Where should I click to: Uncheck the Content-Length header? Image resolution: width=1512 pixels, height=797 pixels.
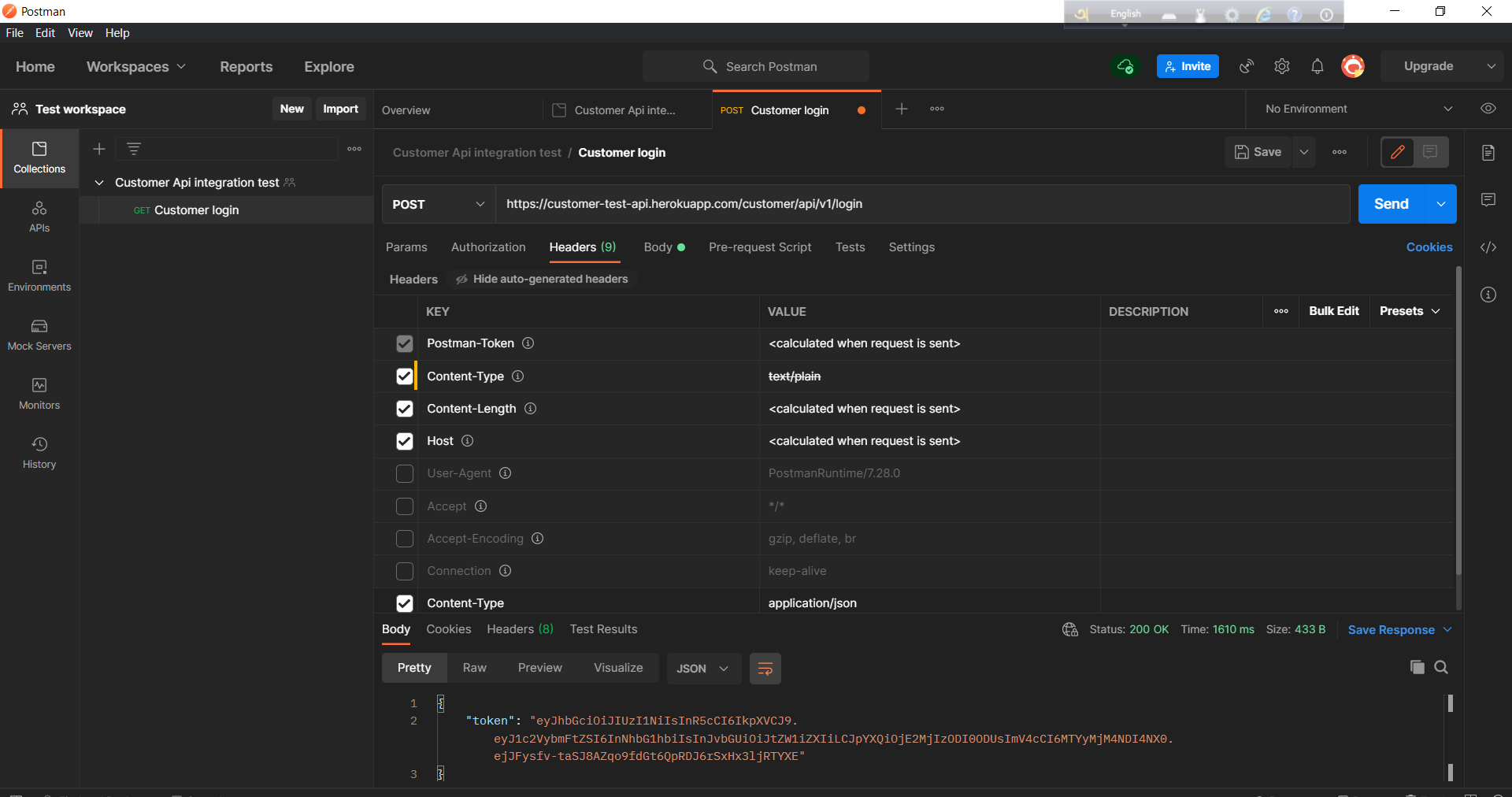[x=404, y=409]
